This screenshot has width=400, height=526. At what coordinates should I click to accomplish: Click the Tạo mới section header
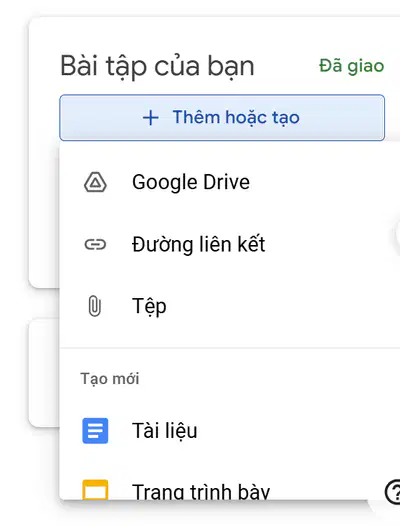tap(110, 379)
